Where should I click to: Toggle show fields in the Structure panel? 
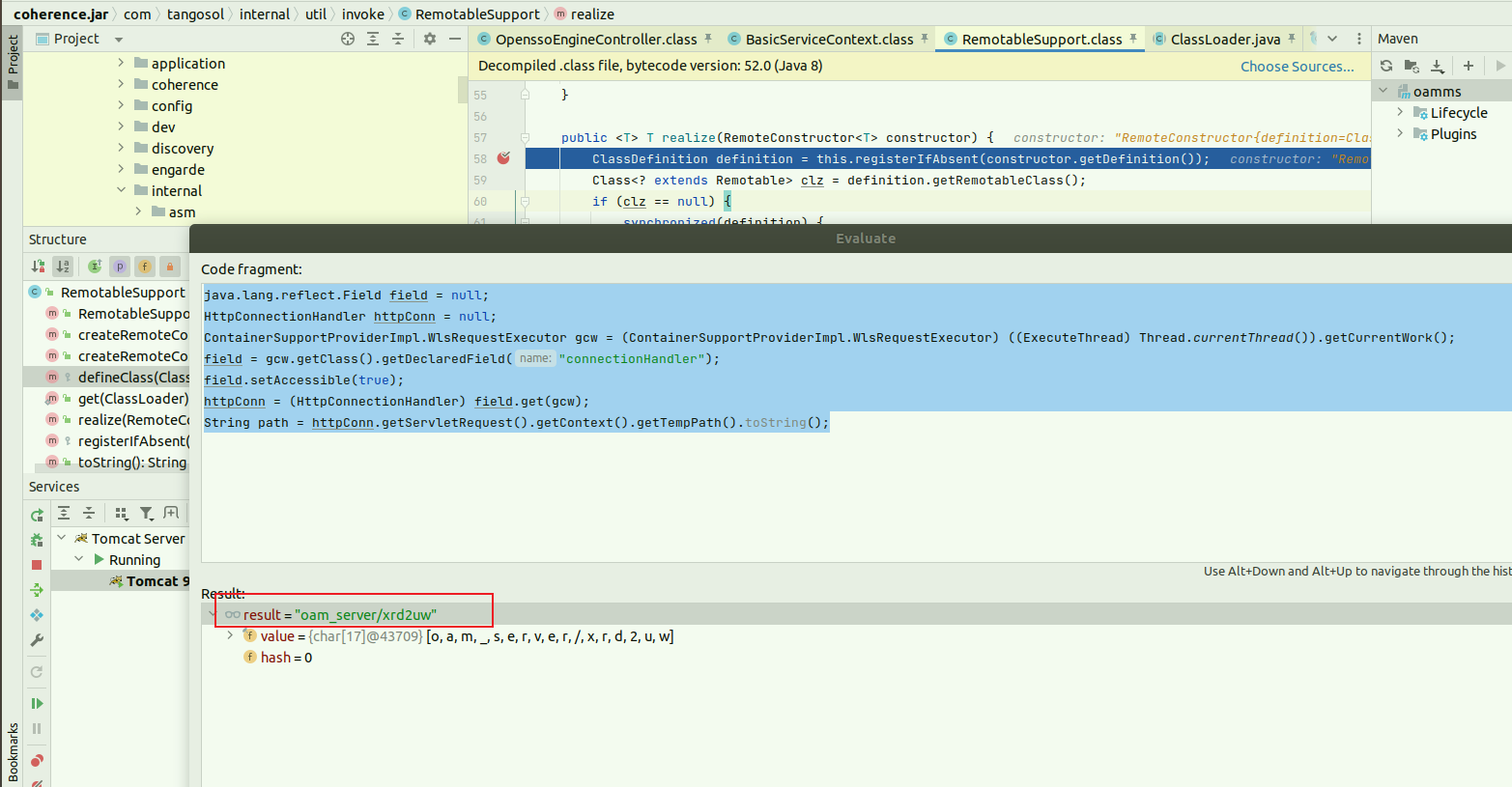point(145,266)
